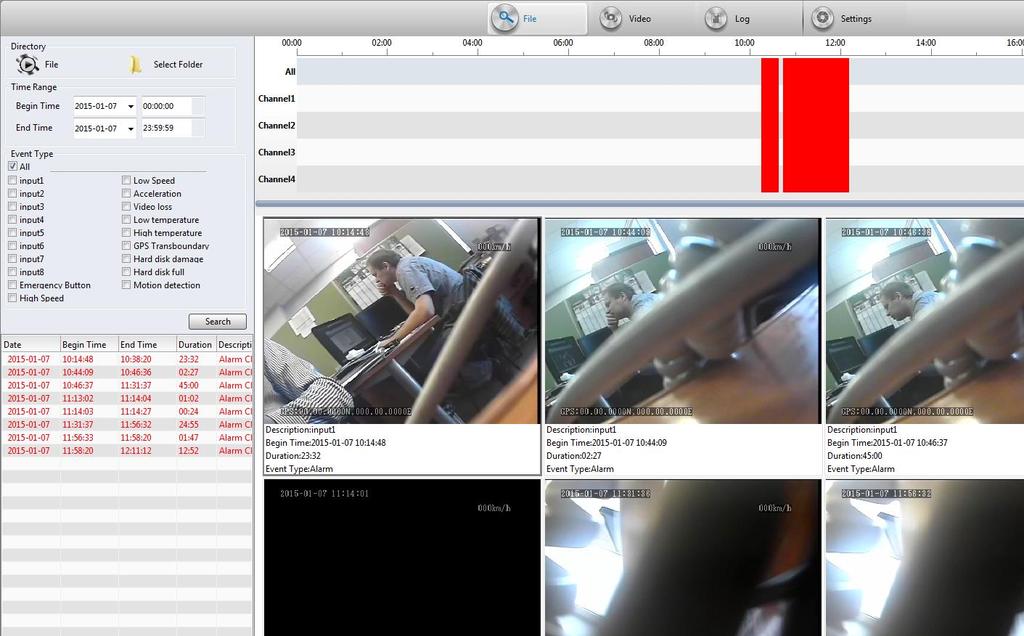Open the File search tab
This screenshot has height=636, width=1024.
(x=537, y=18)
